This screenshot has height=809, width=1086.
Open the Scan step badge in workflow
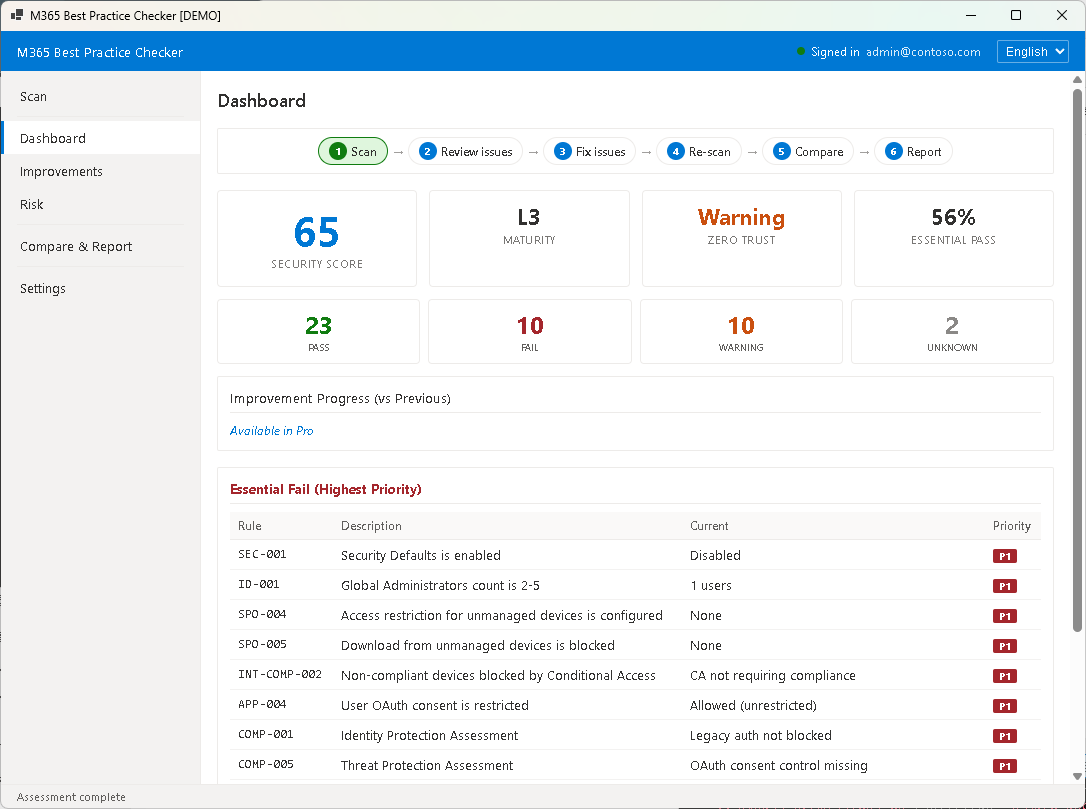point(353,151)
